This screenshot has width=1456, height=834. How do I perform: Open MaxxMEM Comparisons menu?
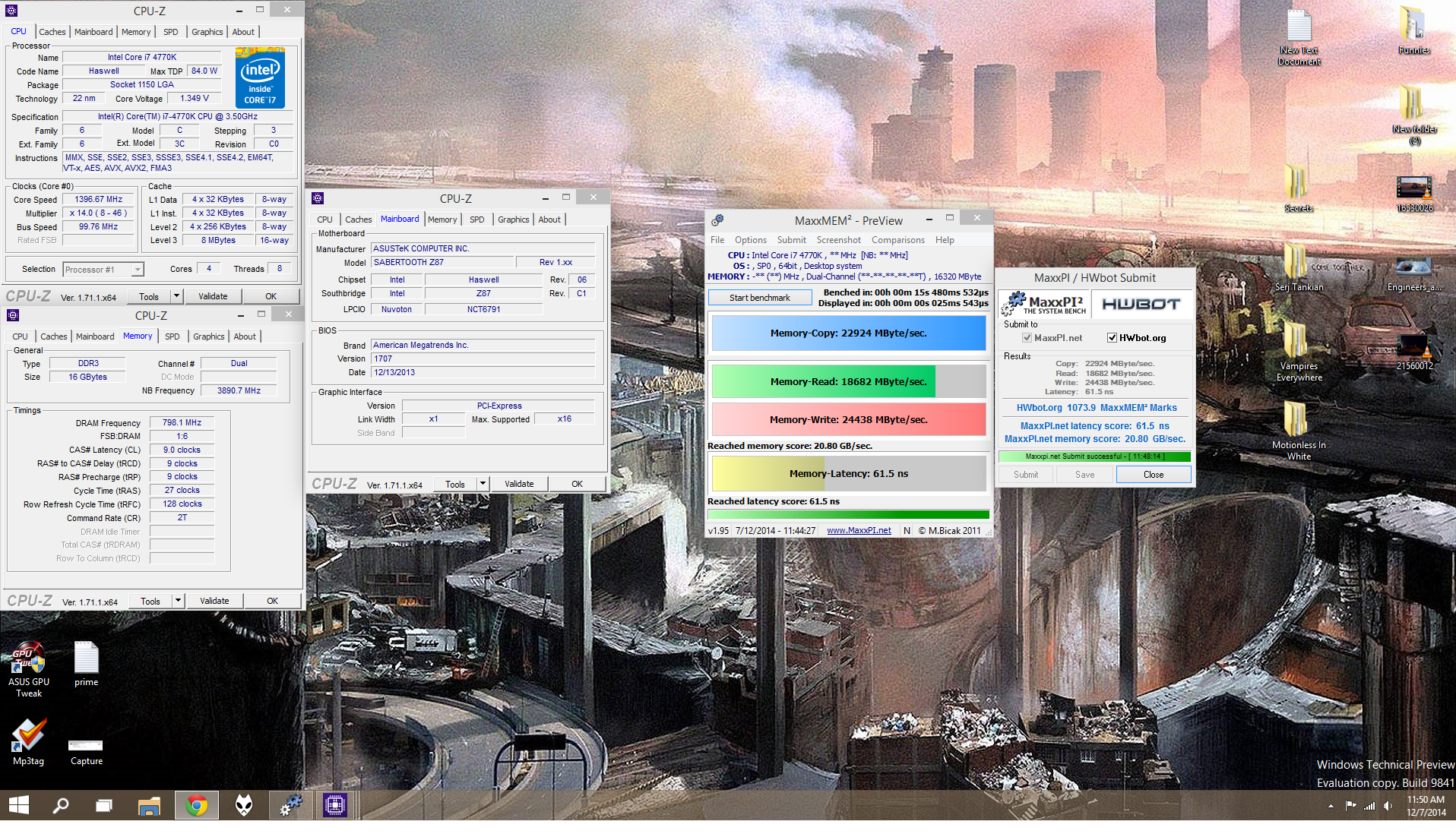click(897, 240)
